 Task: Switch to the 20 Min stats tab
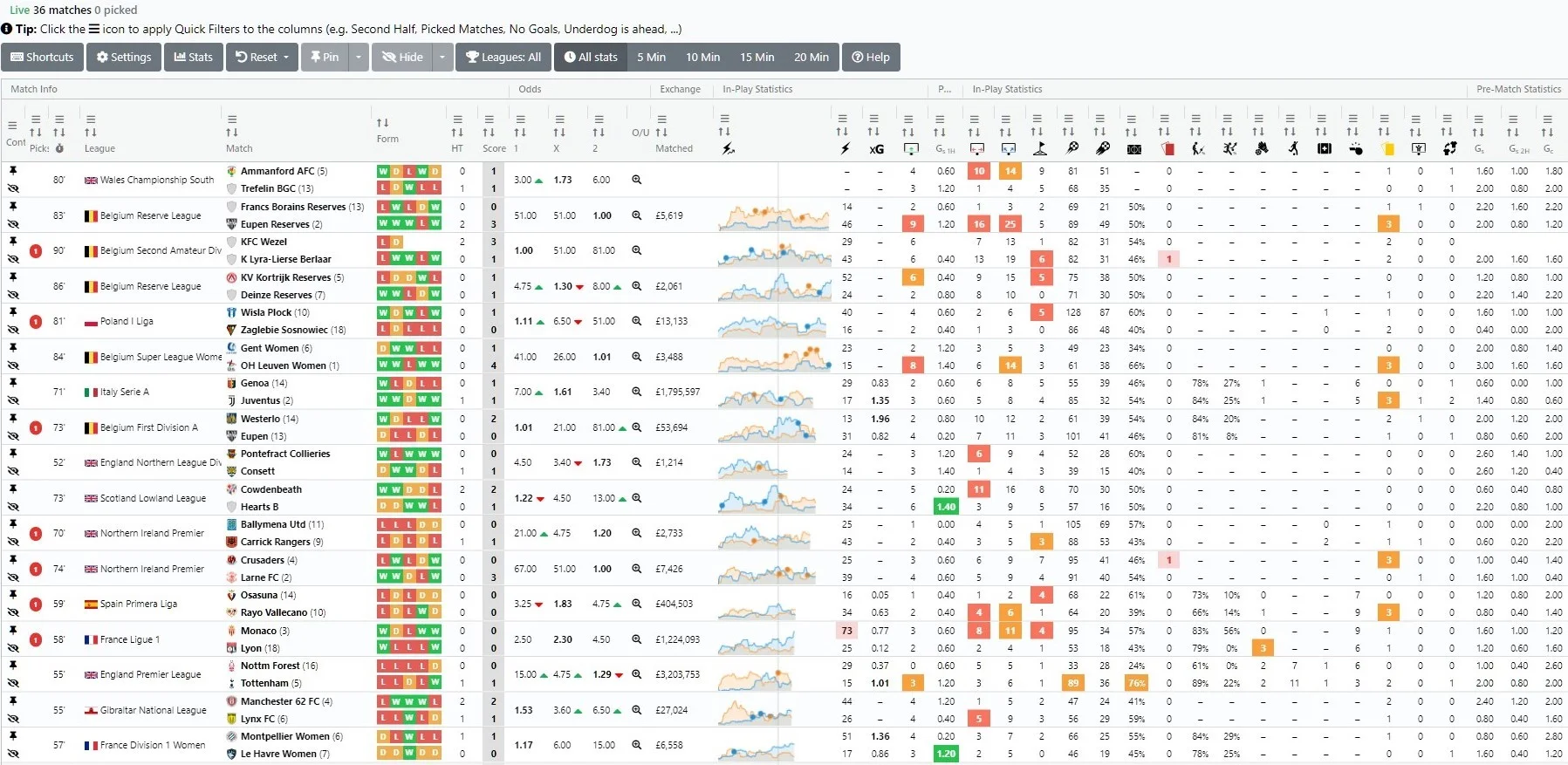(811, 57)
